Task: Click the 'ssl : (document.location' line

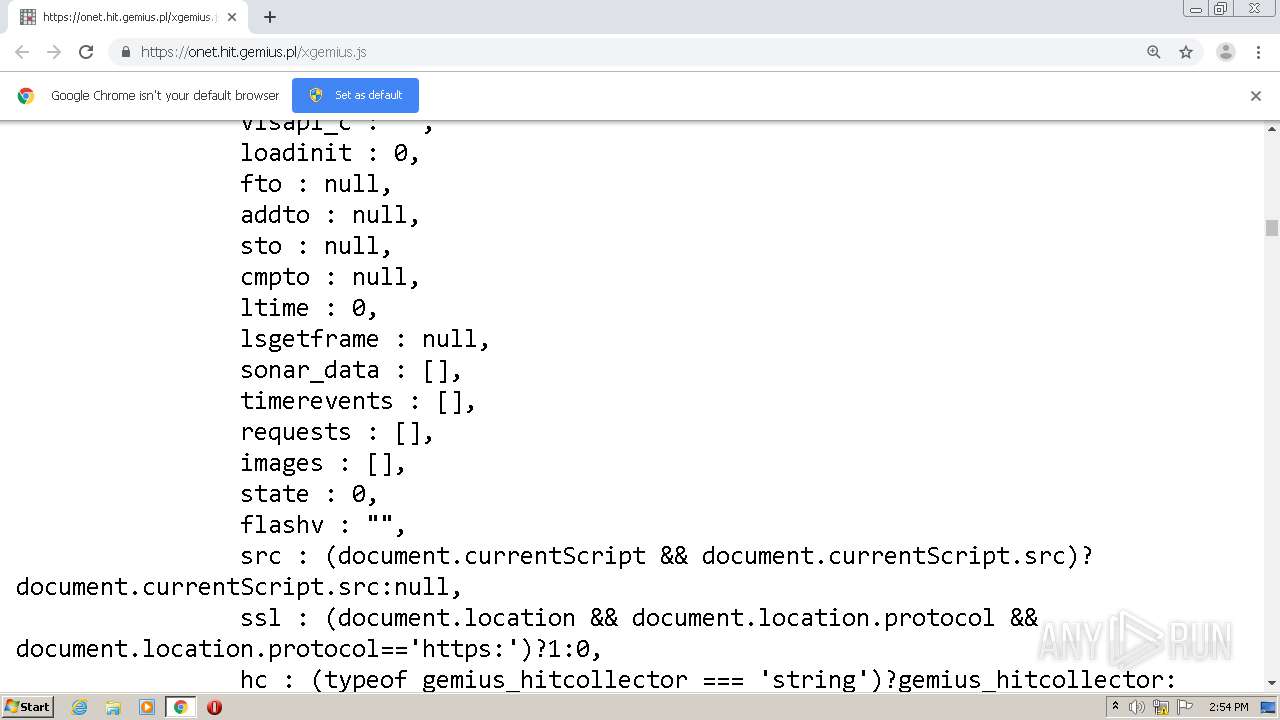Action: tap(639, 618)
